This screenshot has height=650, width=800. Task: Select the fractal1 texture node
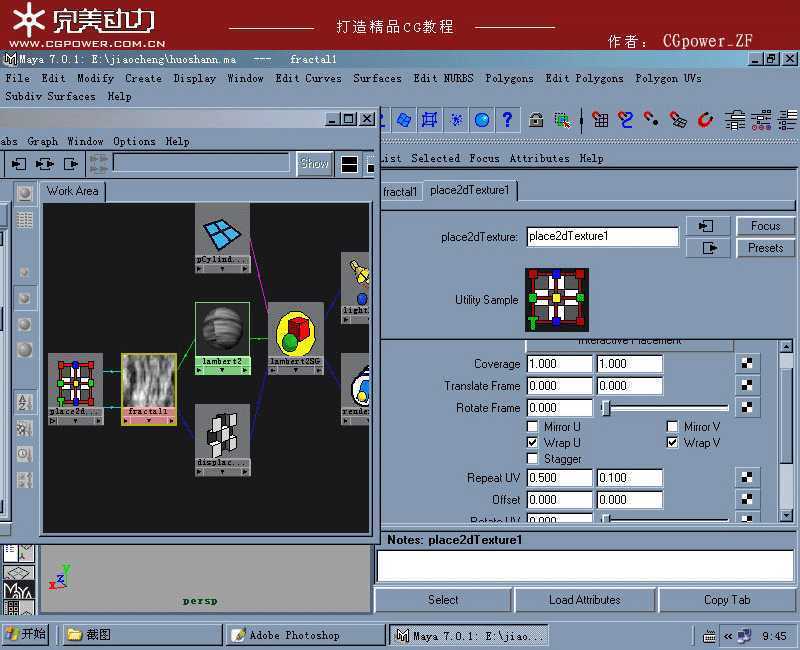(149, 388)
